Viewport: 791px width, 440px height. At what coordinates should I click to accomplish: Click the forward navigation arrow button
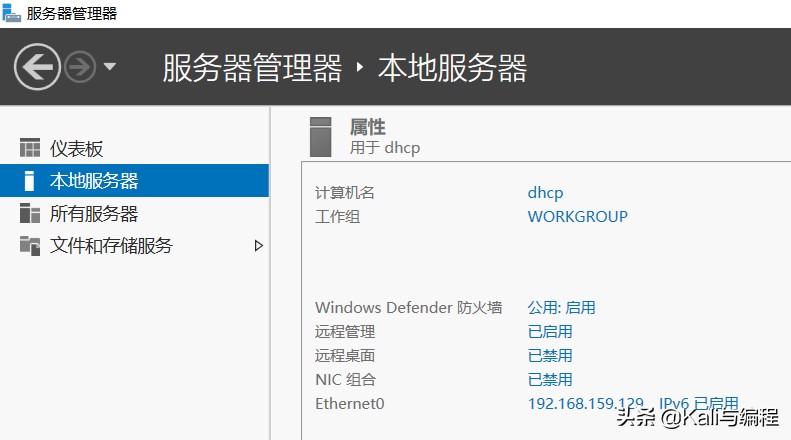tap(80, 67)
